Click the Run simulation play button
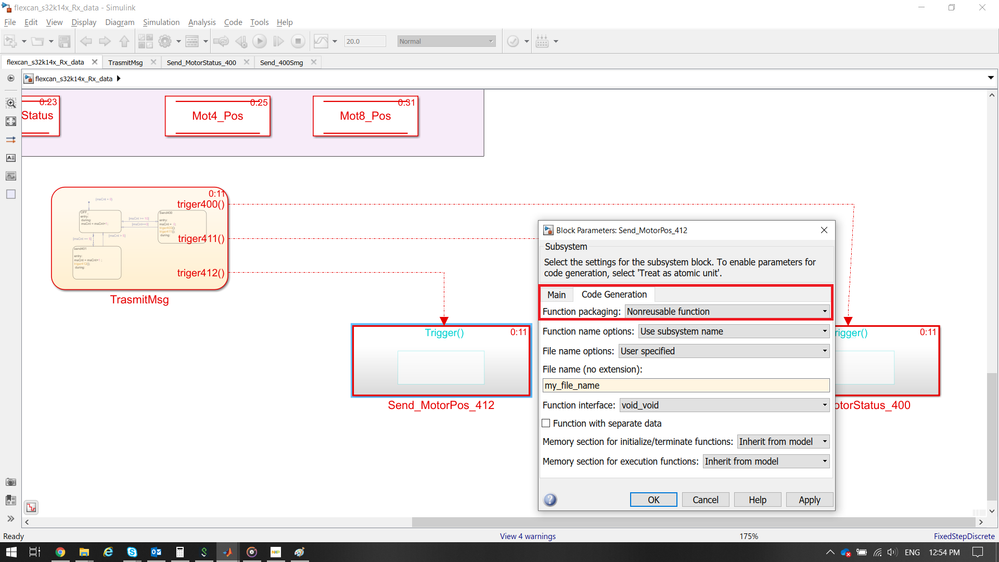The height and width of the screenshot is (562, 999). [259, 41]
